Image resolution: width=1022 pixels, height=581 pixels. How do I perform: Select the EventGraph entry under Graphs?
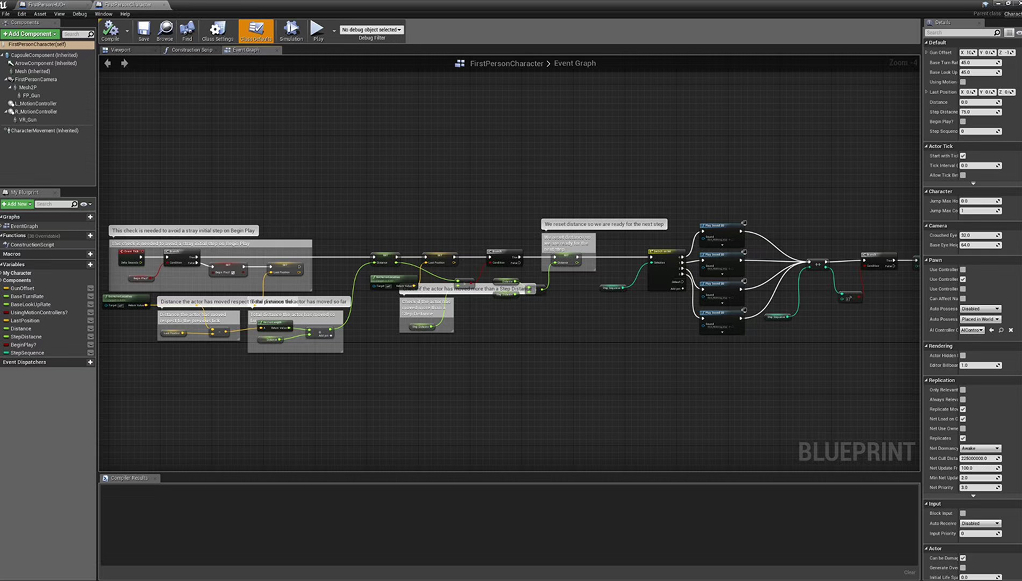coord(24,226)
